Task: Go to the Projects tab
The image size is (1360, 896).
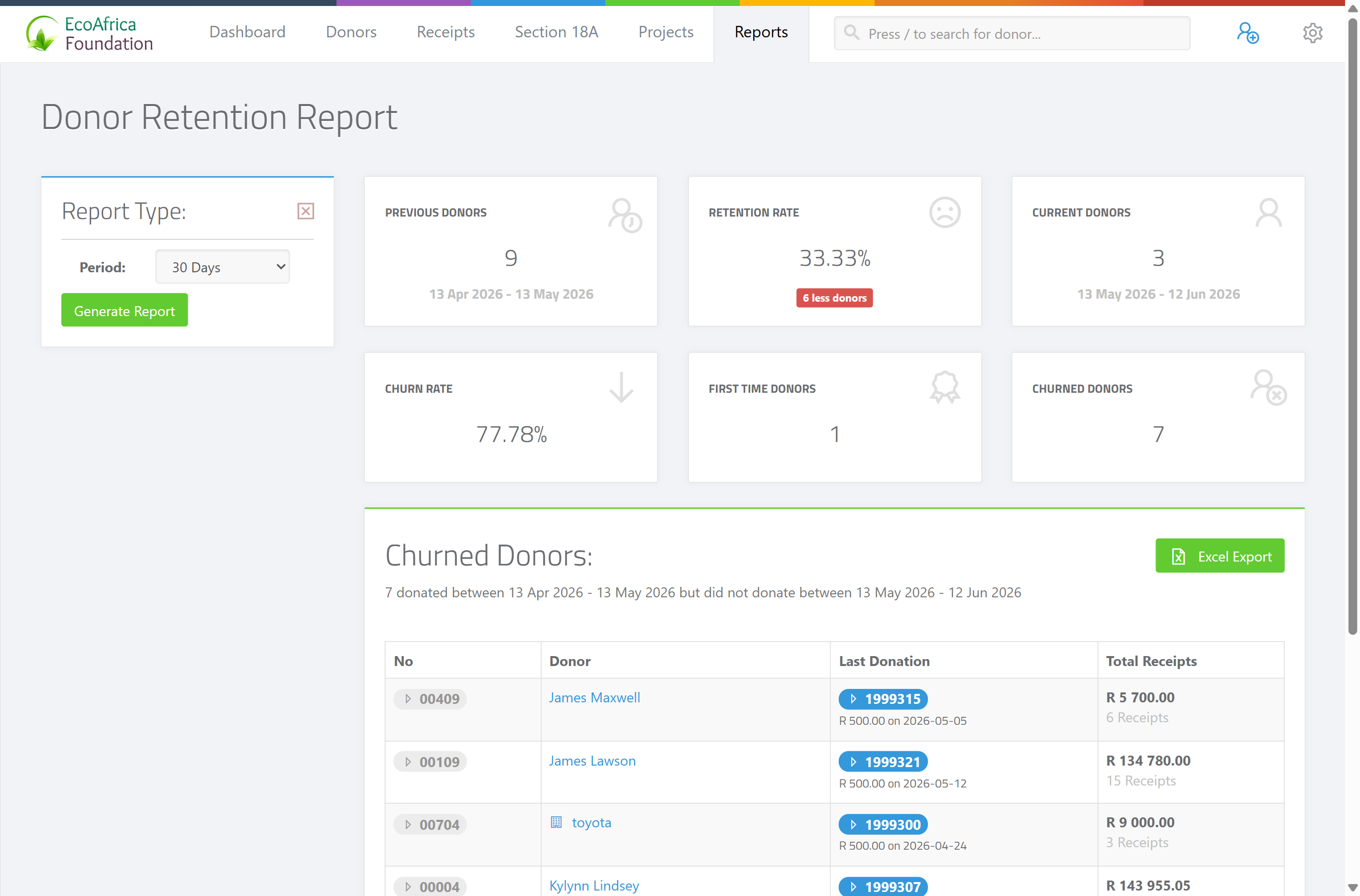Action: point(666,32)
